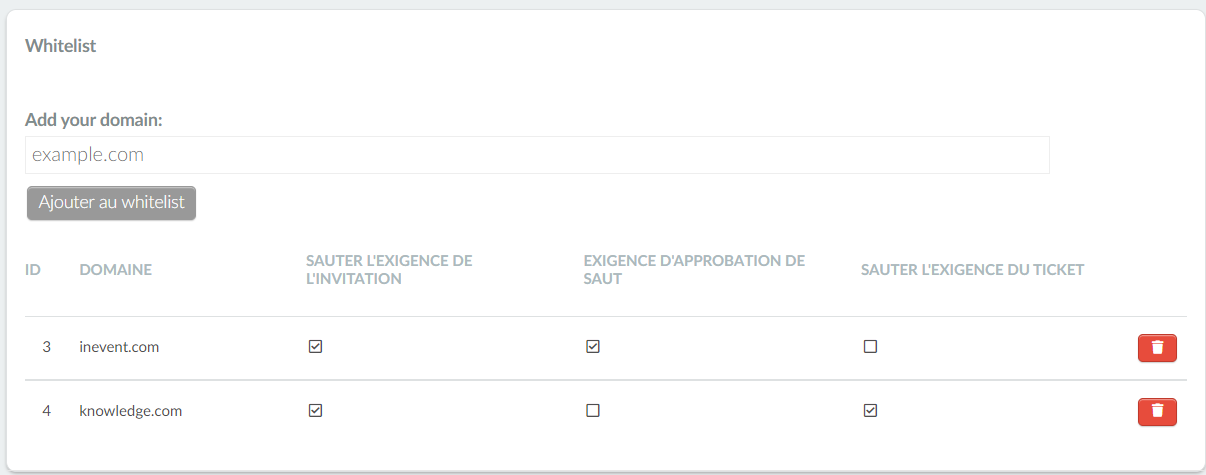Viewport: 1206px width, 475px height.
Task: Uncheck invitation requirement skip for knowledge.com
Action: click(x=316, y=410)
